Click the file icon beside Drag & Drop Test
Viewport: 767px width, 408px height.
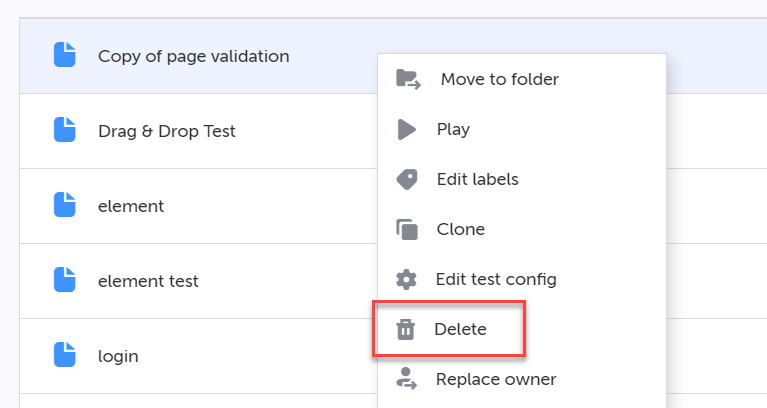(x=65, y=129)
